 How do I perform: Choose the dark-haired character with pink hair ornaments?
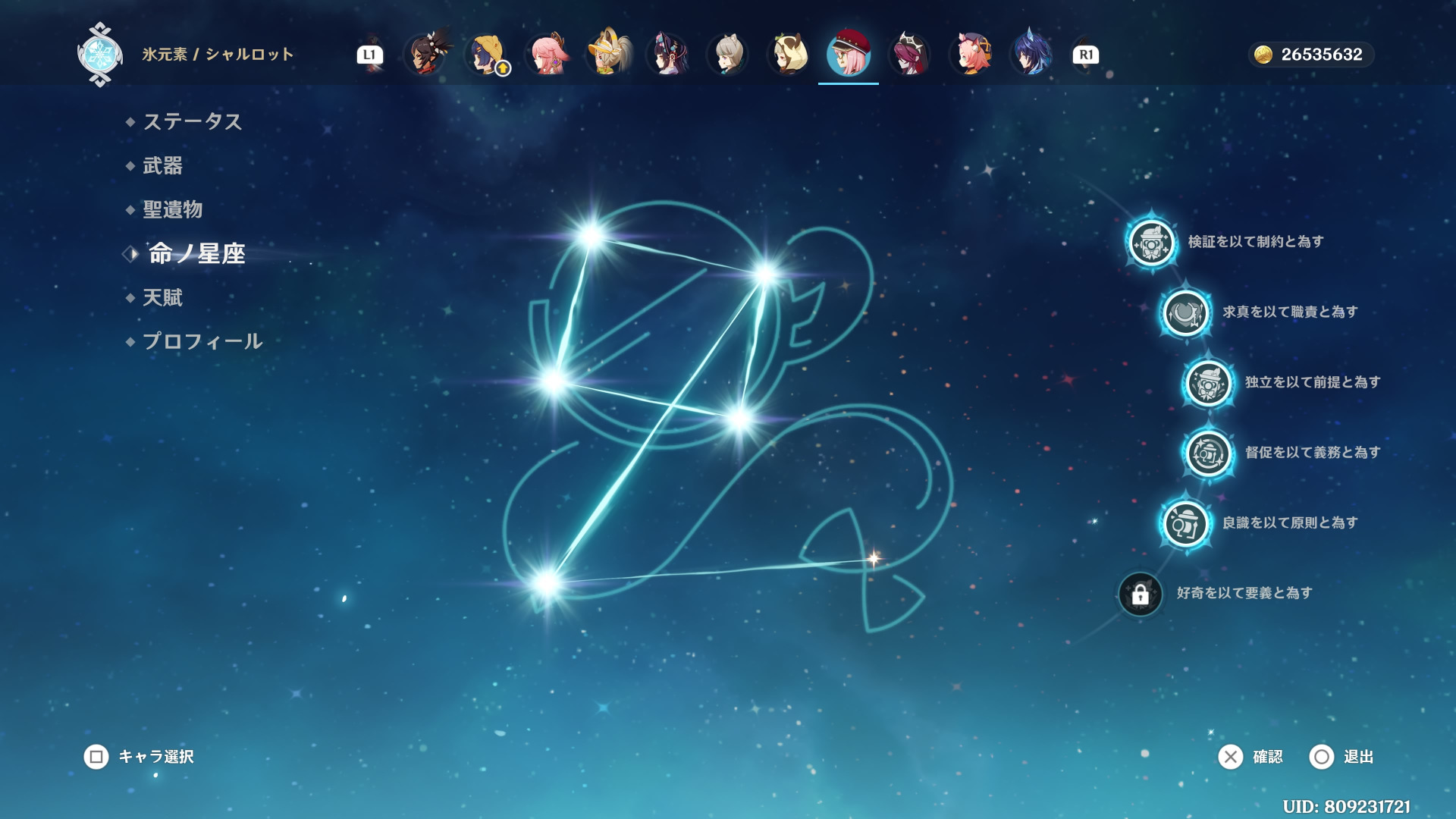668,54
